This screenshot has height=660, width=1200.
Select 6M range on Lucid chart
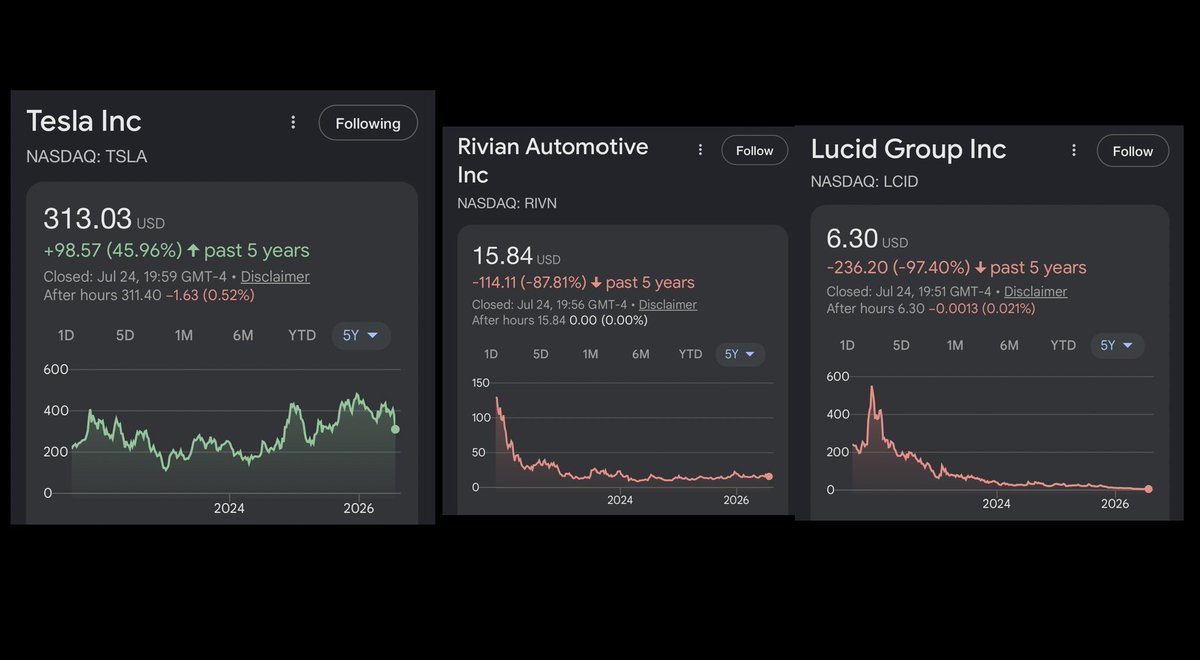point(1009,345)
